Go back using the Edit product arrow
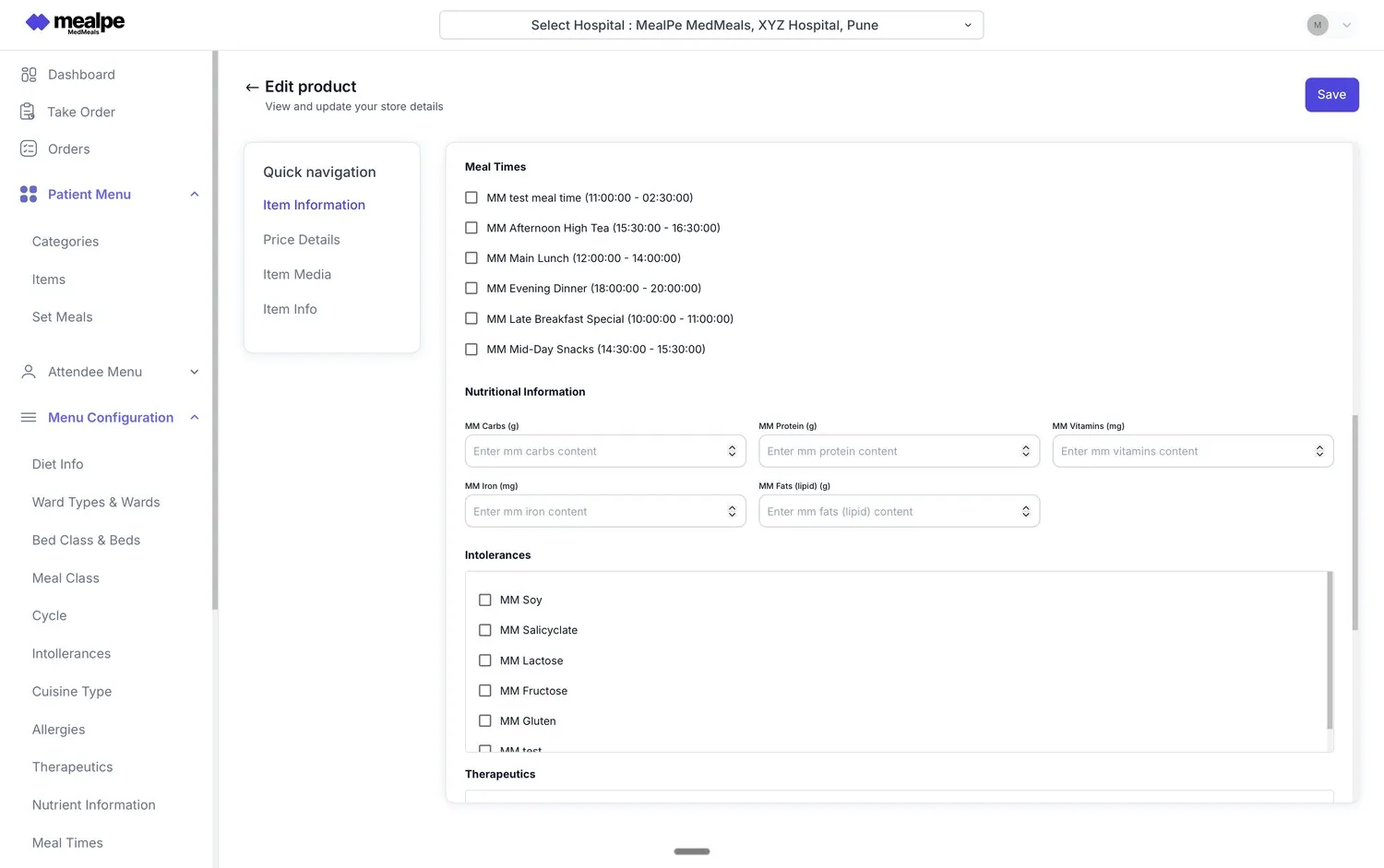1384x868 pixels. 252,88
